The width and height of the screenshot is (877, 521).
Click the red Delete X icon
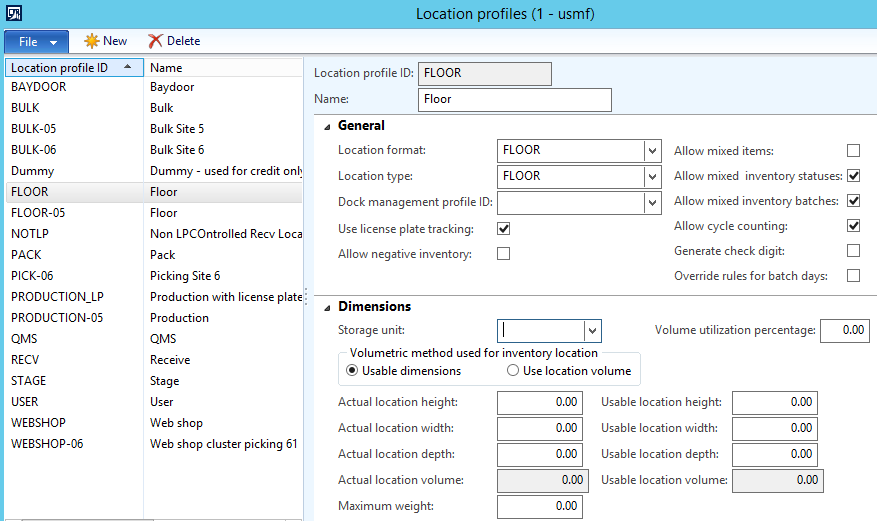click(155, 41)
